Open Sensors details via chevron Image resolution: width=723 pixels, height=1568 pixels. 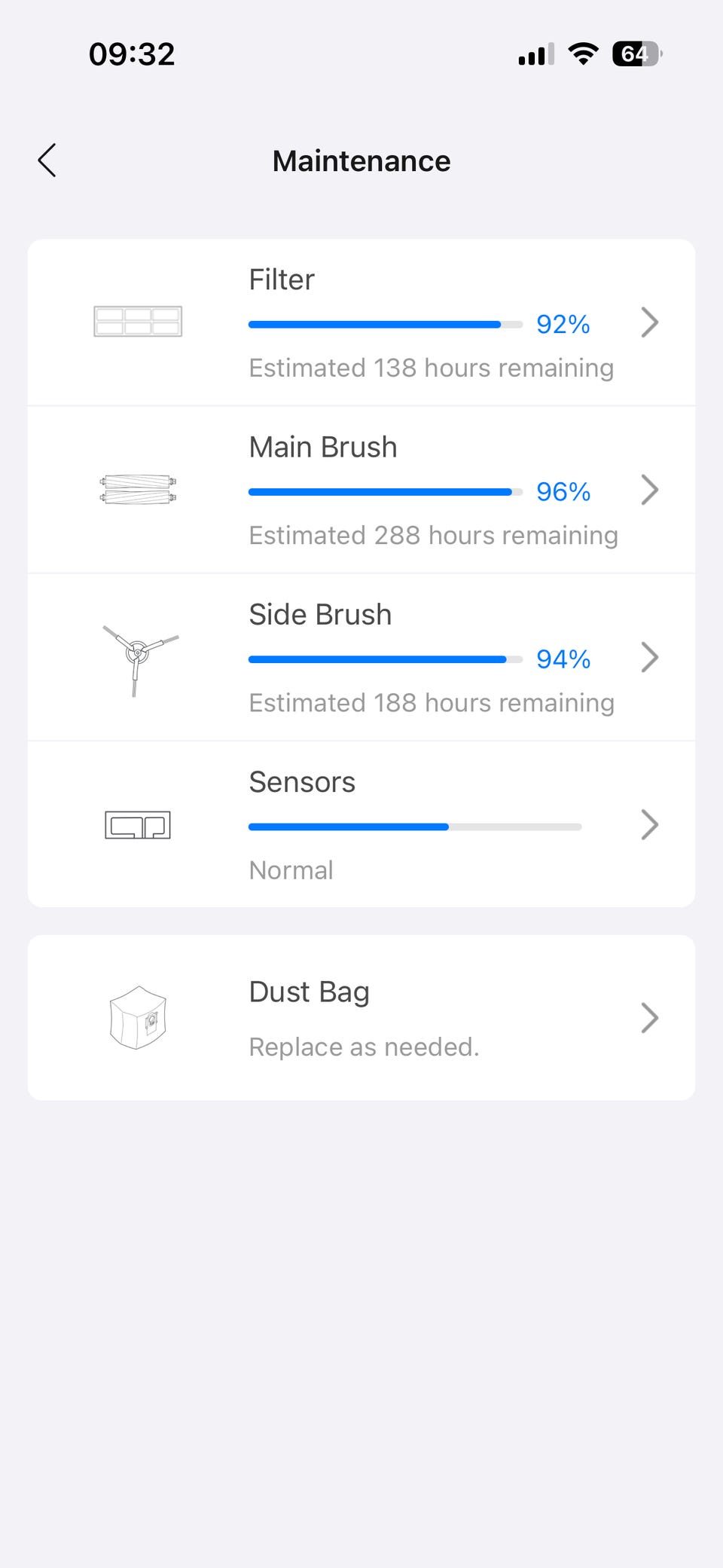(x=649, y=824)
